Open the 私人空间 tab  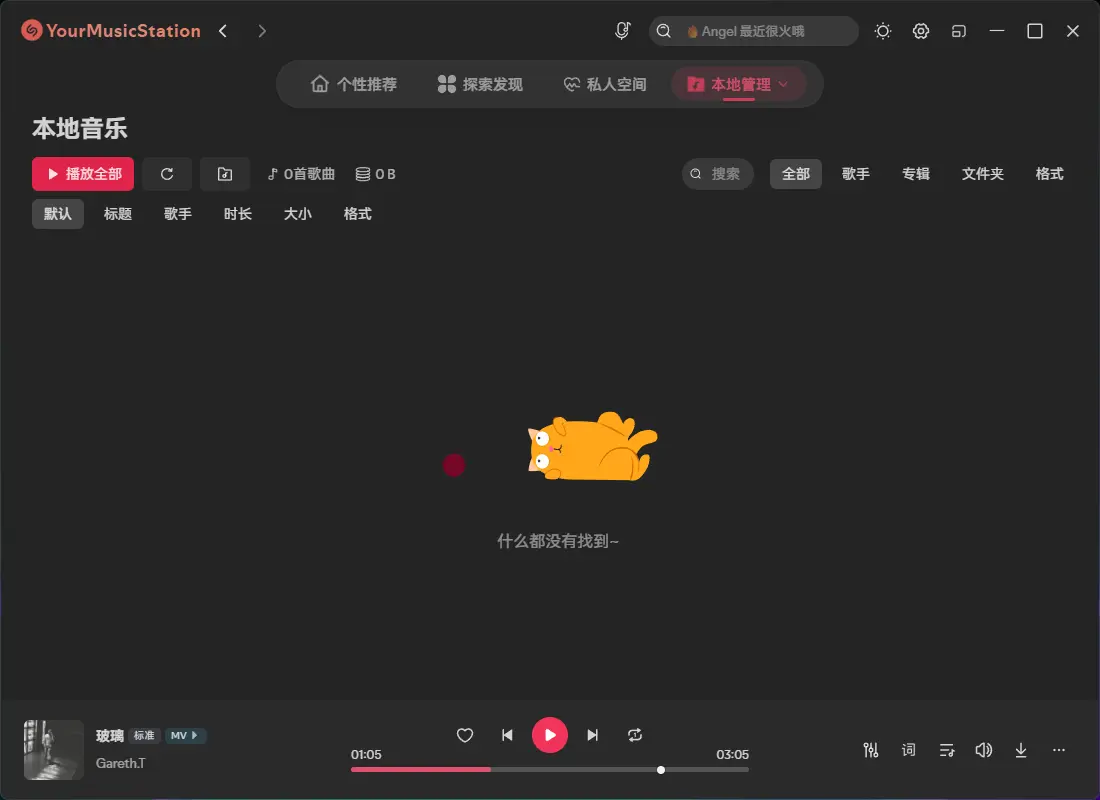605,84
